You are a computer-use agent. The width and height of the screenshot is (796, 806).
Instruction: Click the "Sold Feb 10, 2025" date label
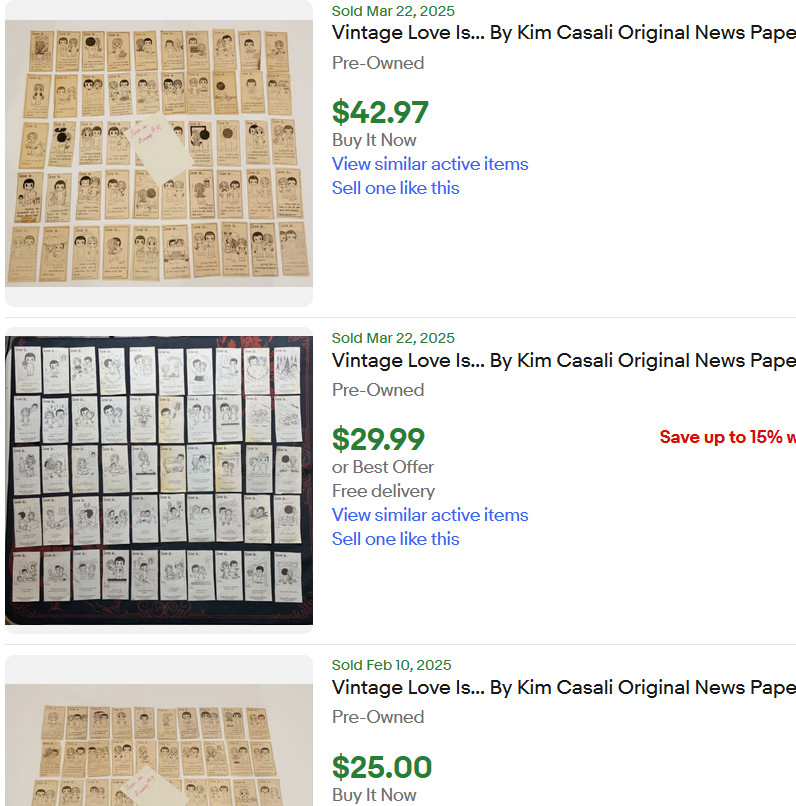click(x=391, y=665)
